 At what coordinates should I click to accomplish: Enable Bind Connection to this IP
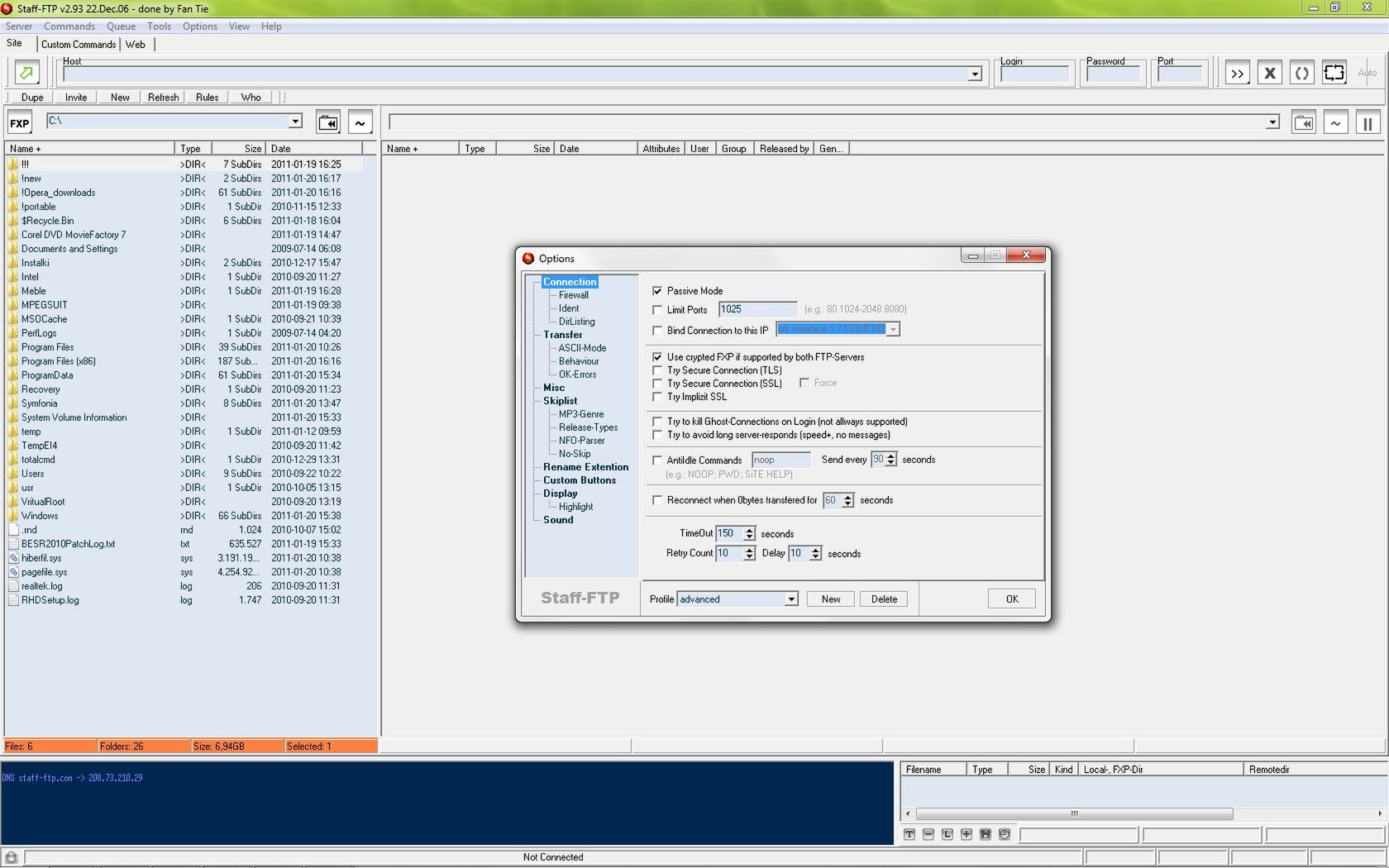657,331
